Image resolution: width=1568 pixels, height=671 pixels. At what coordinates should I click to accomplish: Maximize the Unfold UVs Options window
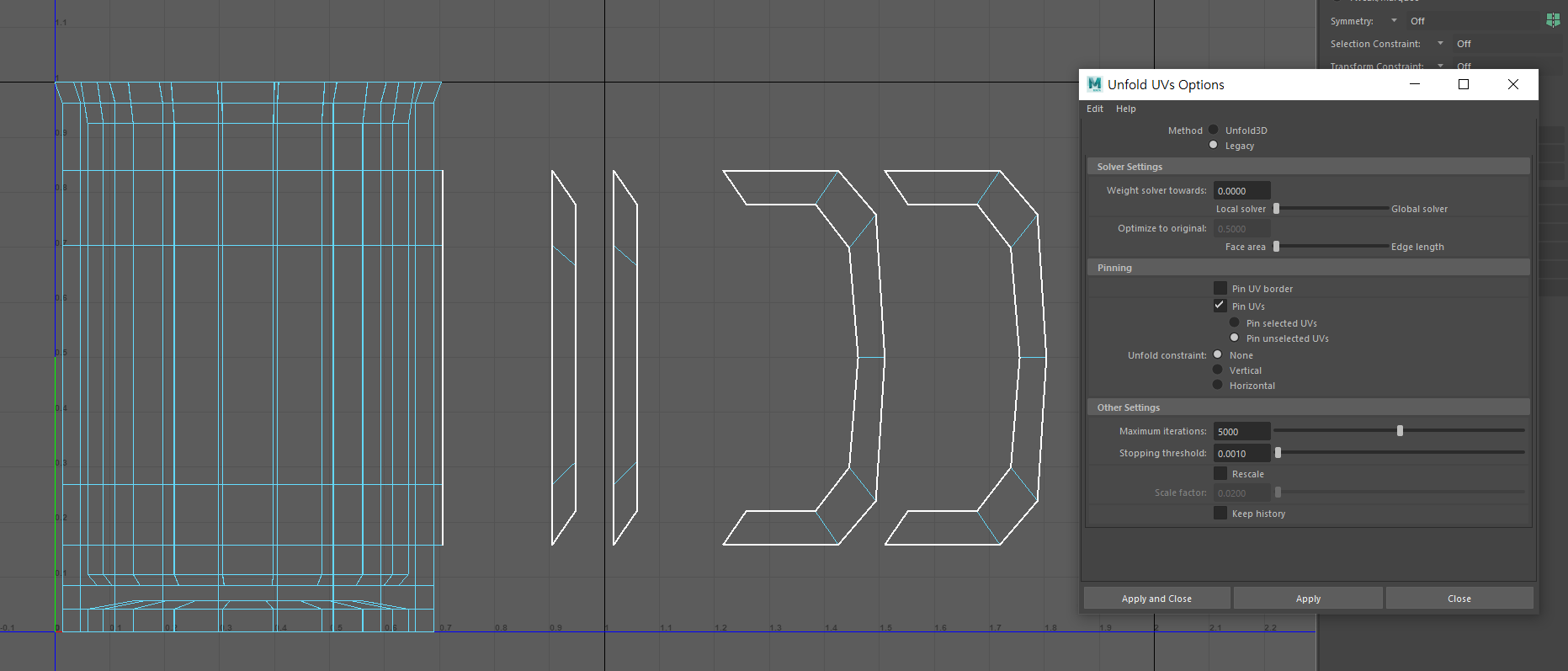point(1464,84)
